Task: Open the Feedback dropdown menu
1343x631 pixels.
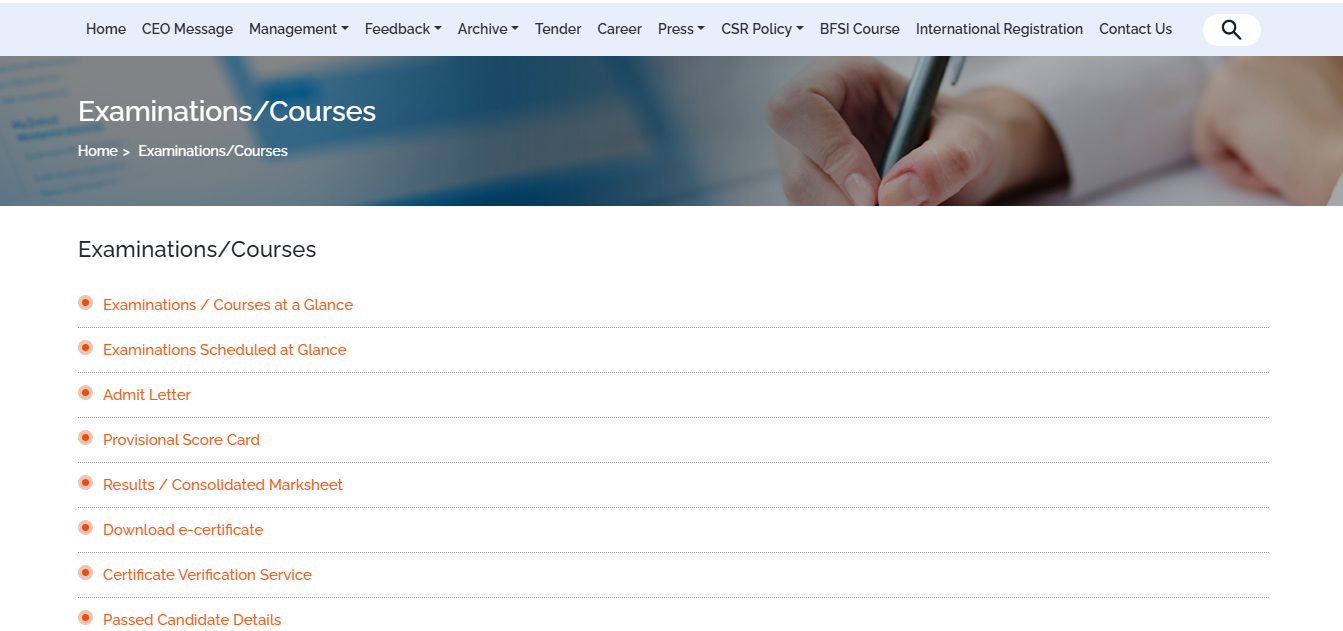Action: (x=402, y=29)
